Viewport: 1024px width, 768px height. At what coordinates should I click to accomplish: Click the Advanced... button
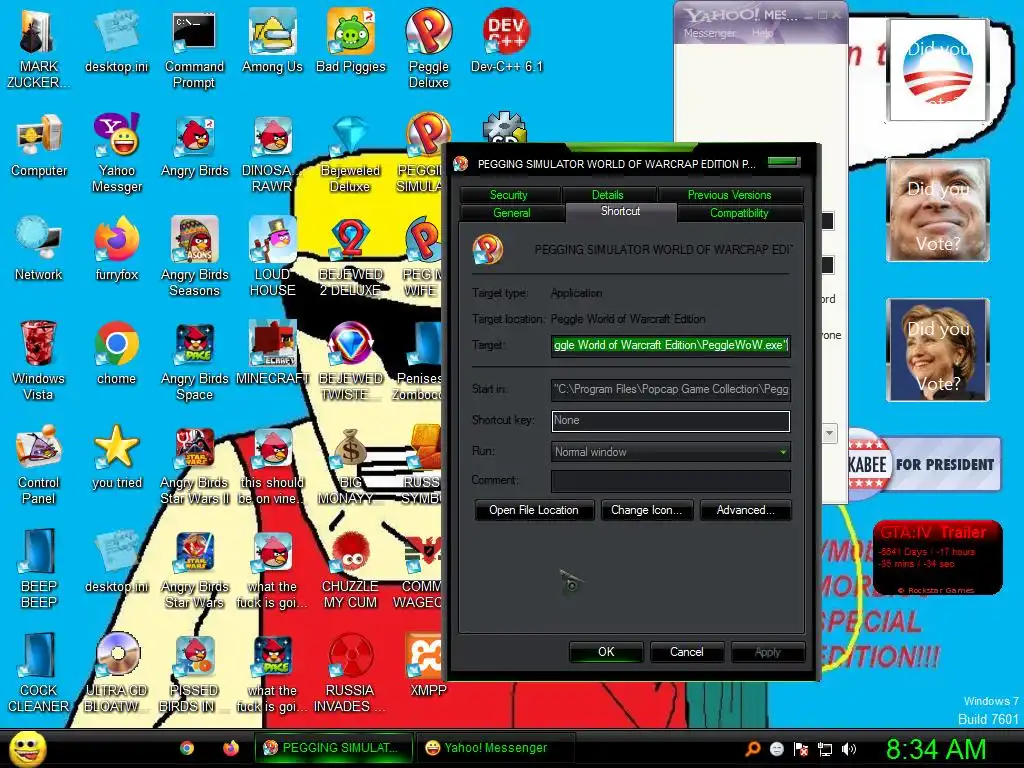click(745, 510)
